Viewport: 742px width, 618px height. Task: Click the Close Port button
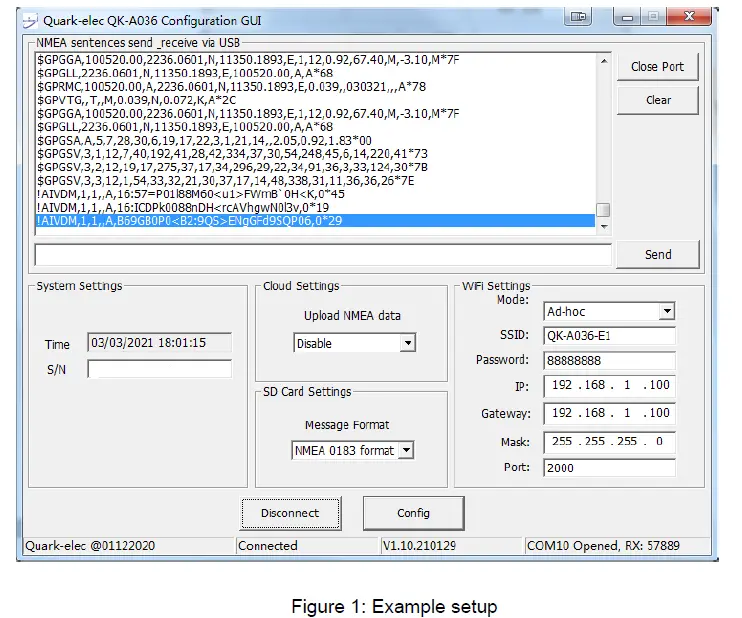click(657, 67)
